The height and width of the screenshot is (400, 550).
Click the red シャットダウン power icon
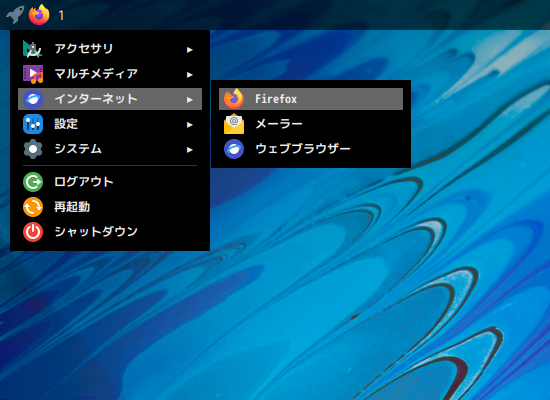(x=33, y=232)
